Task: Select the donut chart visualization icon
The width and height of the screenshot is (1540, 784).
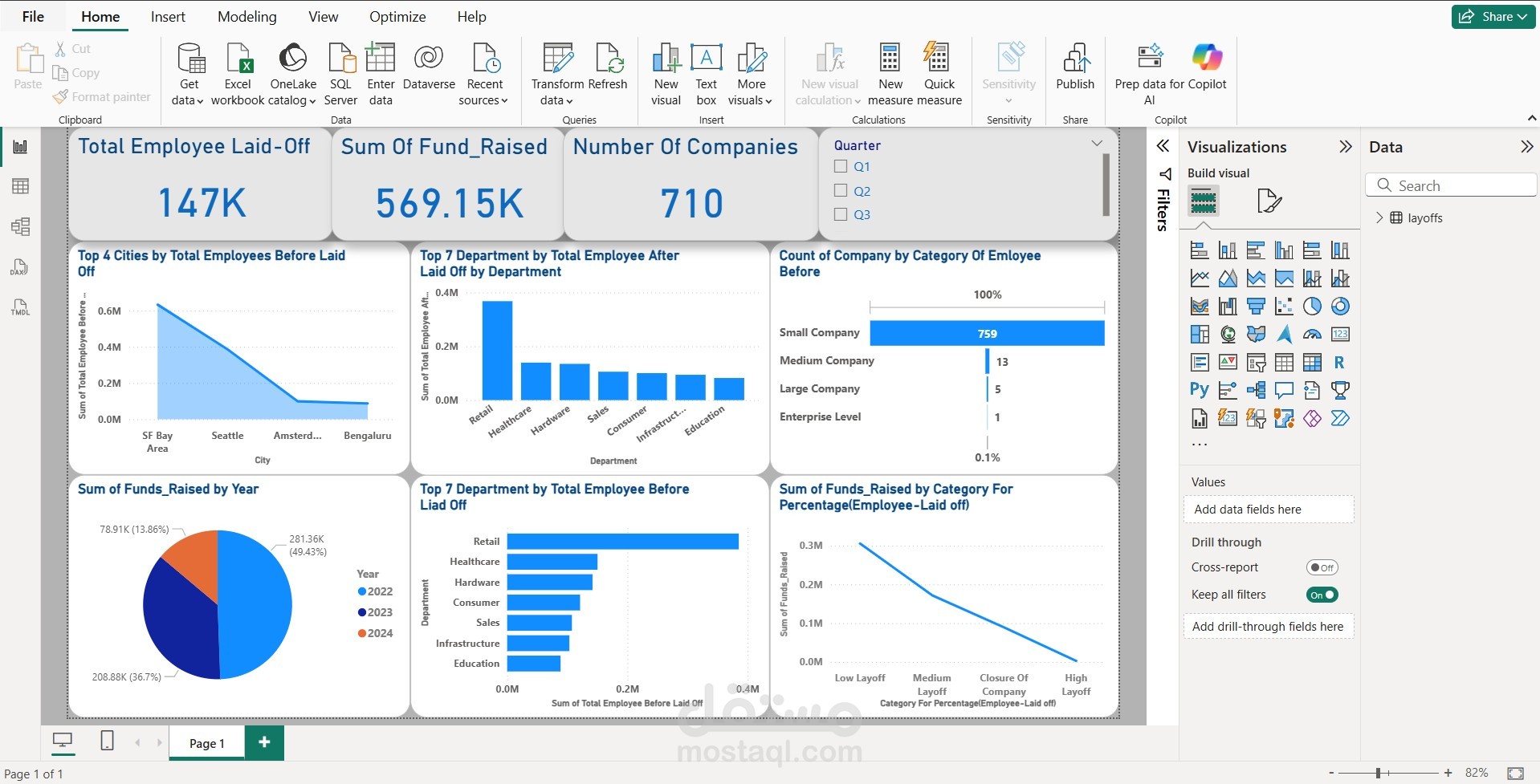Action: (x=1339, y=307)
